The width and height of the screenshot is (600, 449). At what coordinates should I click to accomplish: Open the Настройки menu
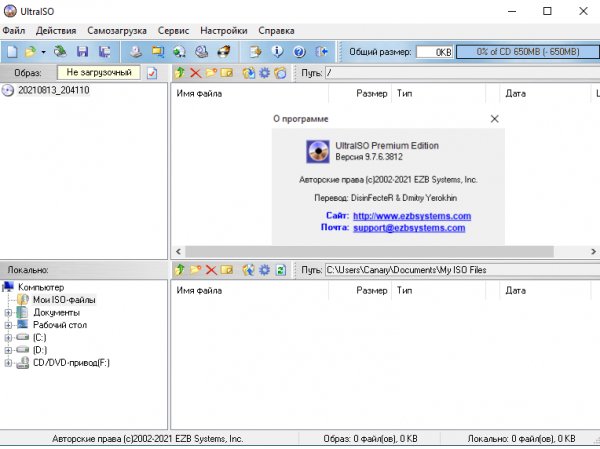[x=223, y=31]
